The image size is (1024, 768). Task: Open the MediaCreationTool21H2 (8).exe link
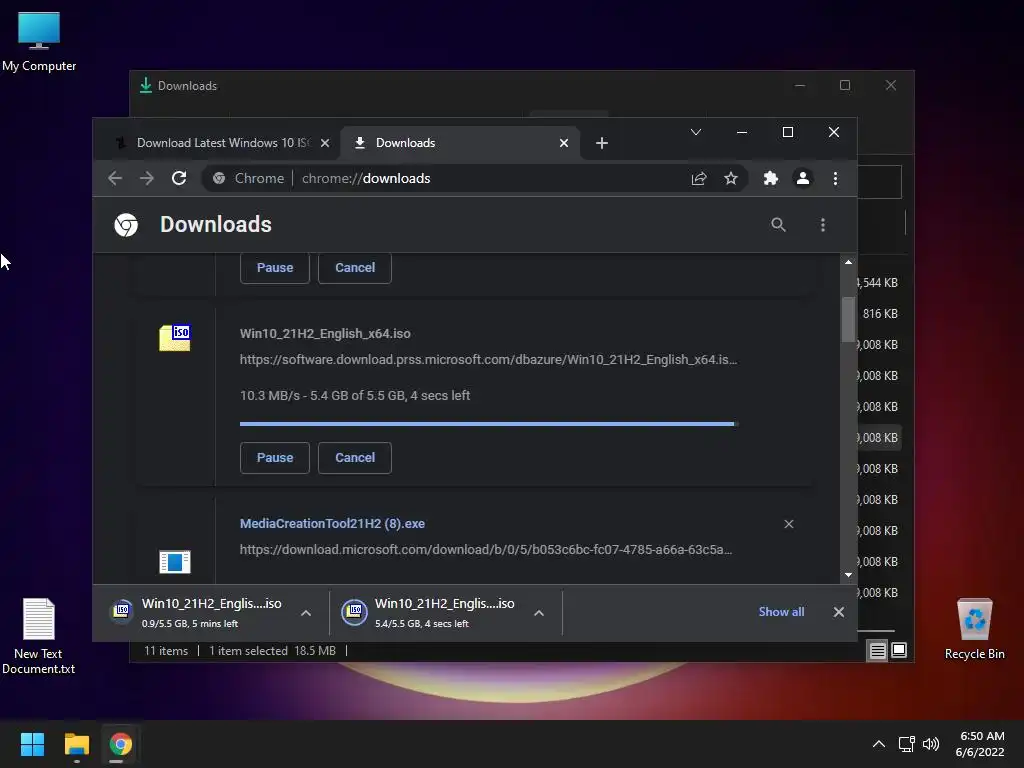coord(332,524)
